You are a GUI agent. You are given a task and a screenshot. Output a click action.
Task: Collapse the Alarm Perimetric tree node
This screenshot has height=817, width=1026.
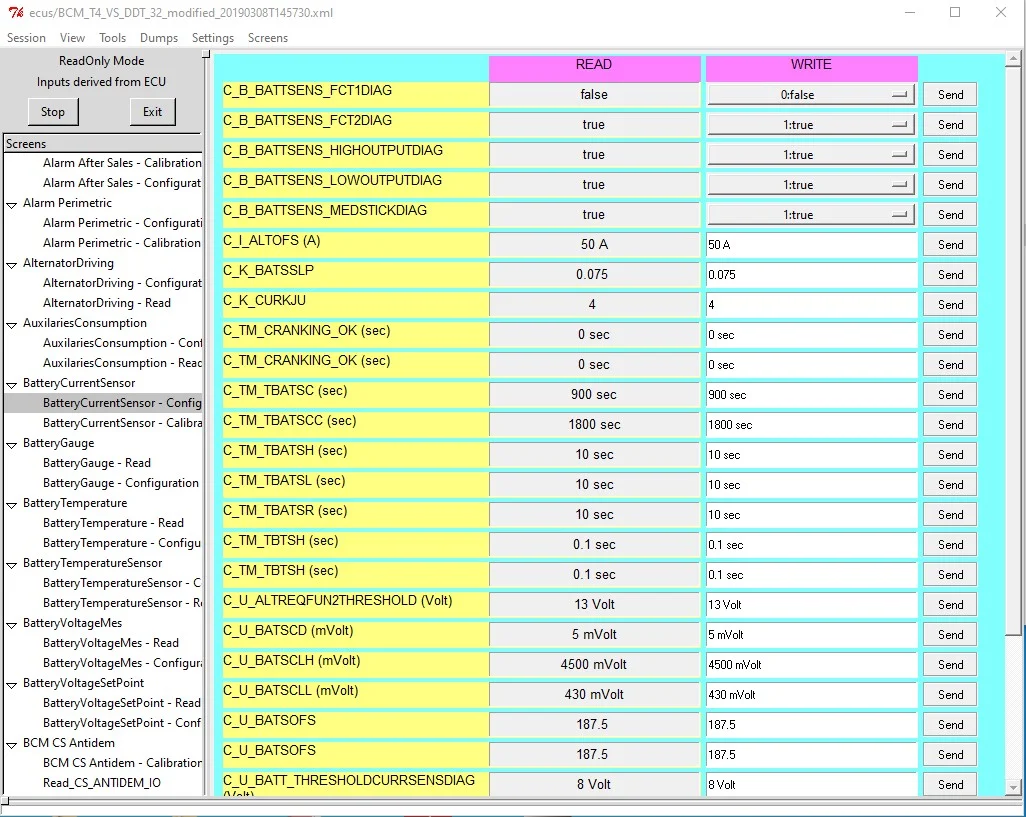[12, 203]
